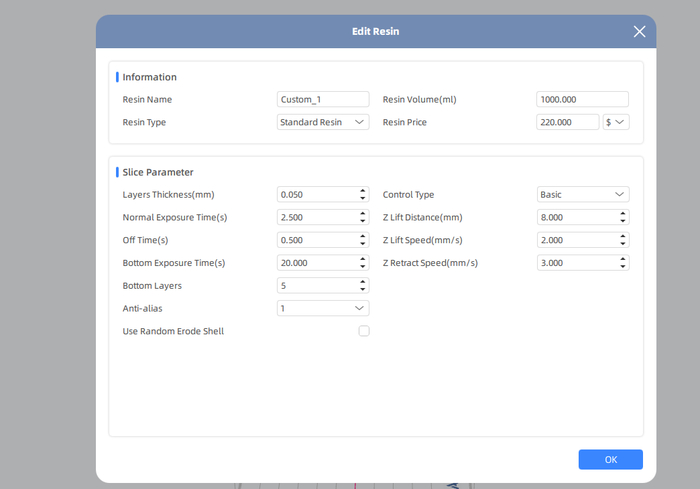Open the Anti-alias dropdown
Screen dimensions: 700x489
click(323, 308)
